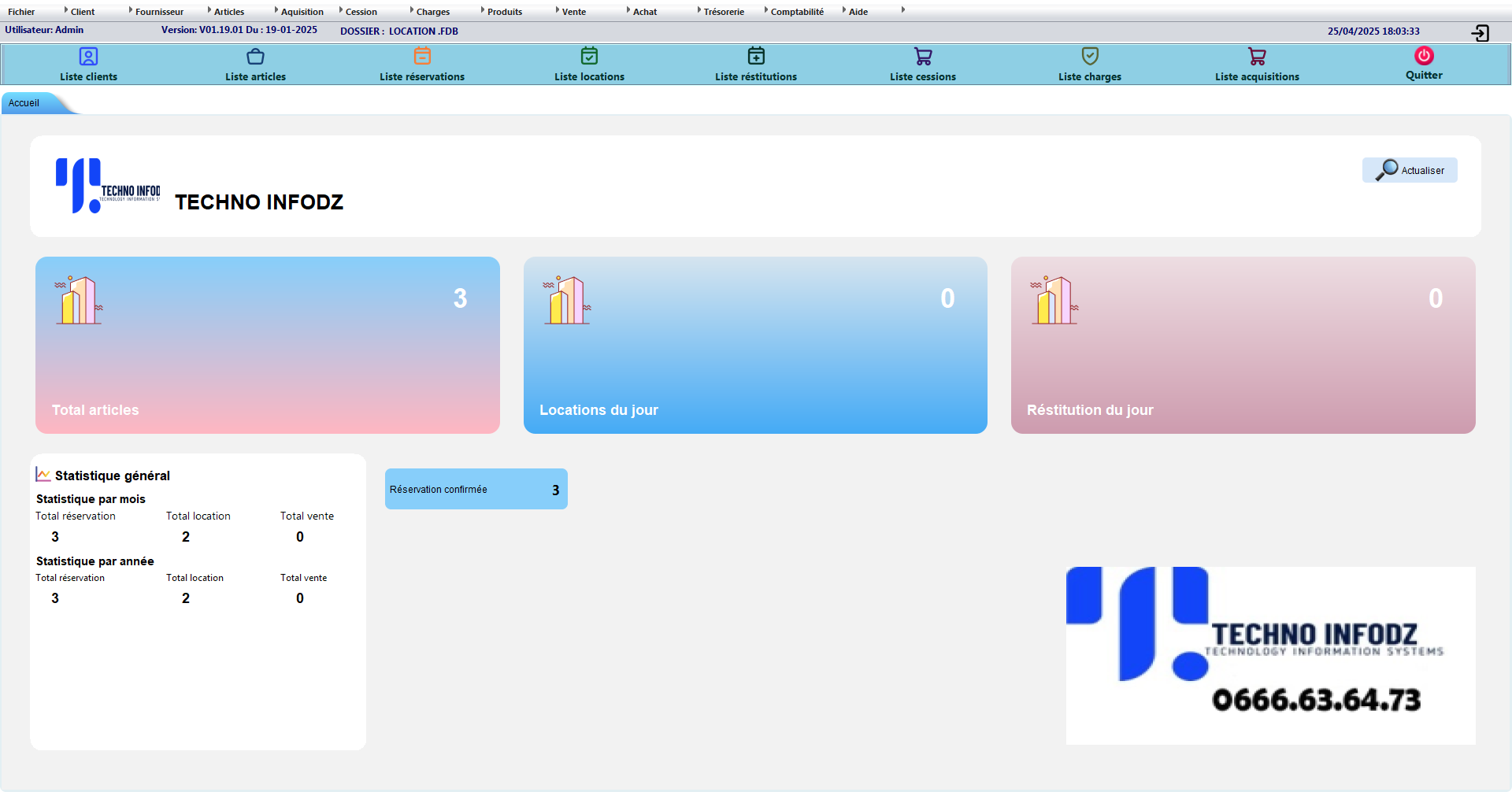Click yearly Total location value 2
Image resolution: width=1512 pixels, height=792 pixels.
pyautogui.click(x=186, y=598)
